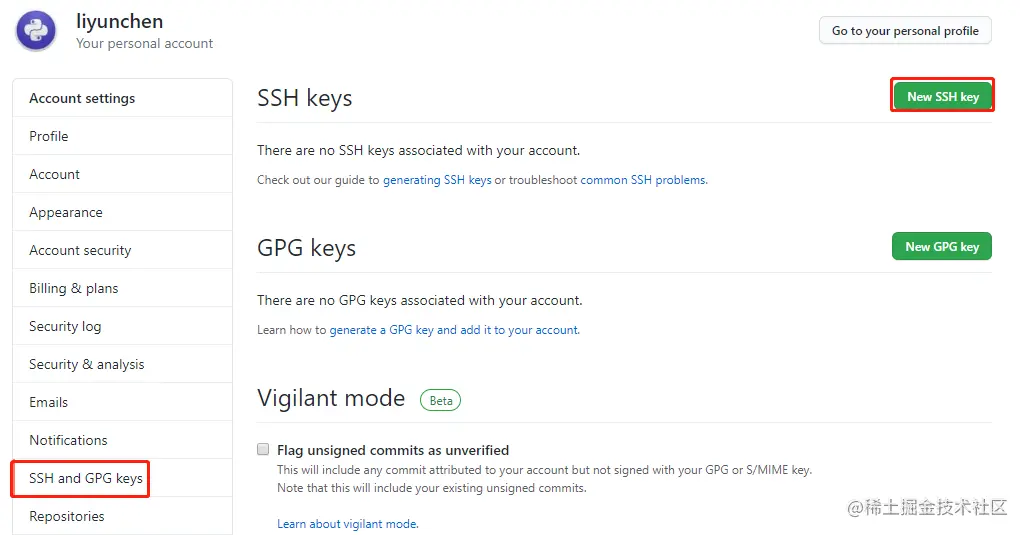Follow the common SSH problems link
The image size is (1025, 535).
(643, 180)
